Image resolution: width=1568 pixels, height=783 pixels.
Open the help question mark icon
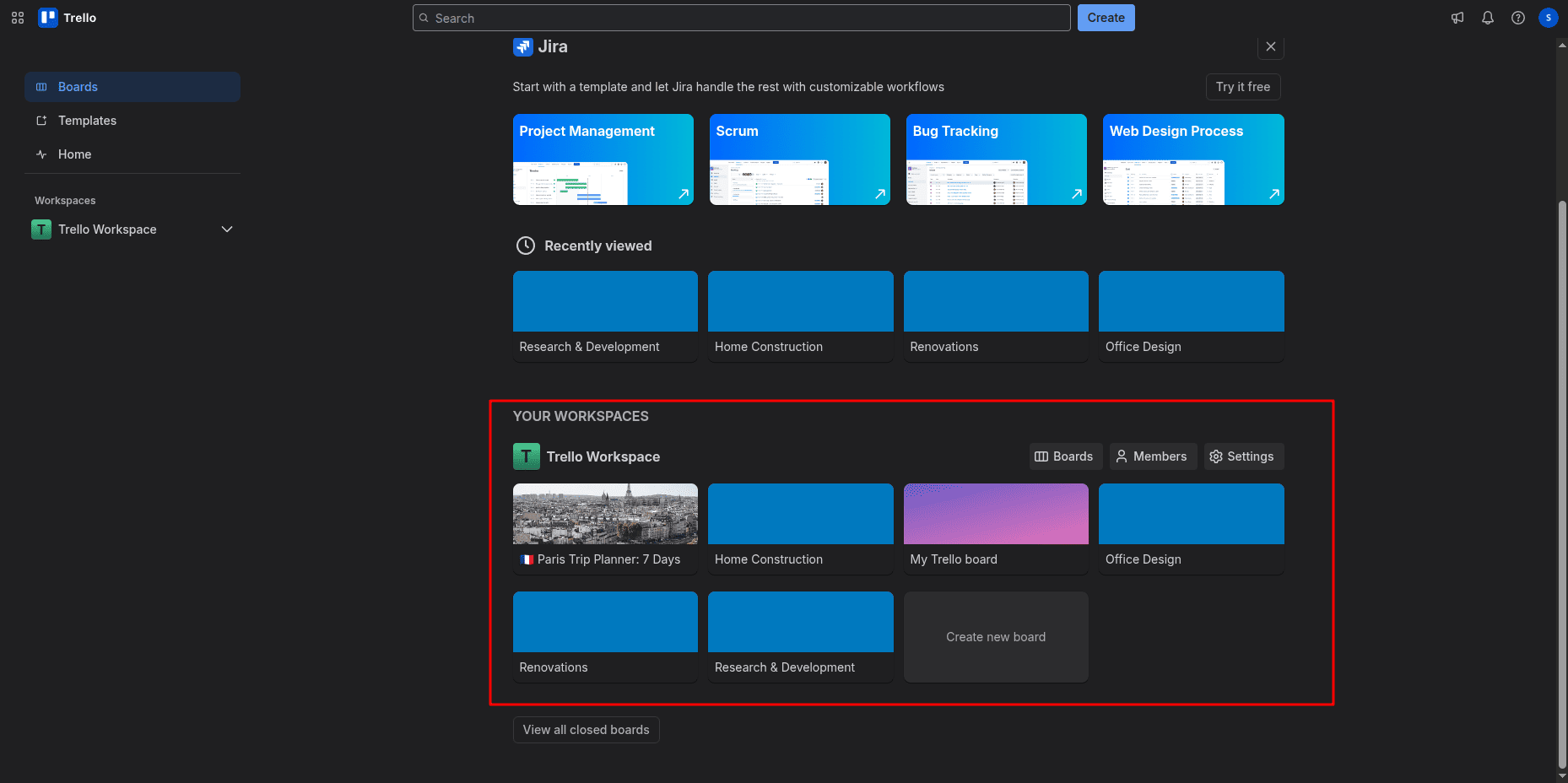(x=1518, y=18)
